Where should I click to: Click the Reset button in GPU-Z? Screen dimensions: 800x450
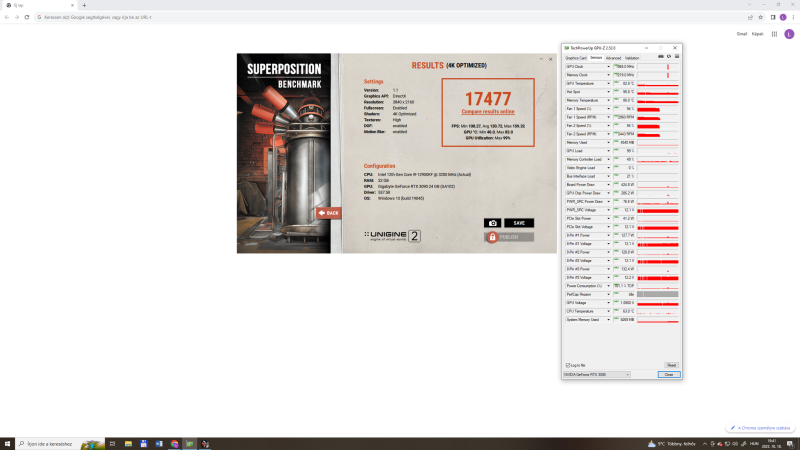671,365
